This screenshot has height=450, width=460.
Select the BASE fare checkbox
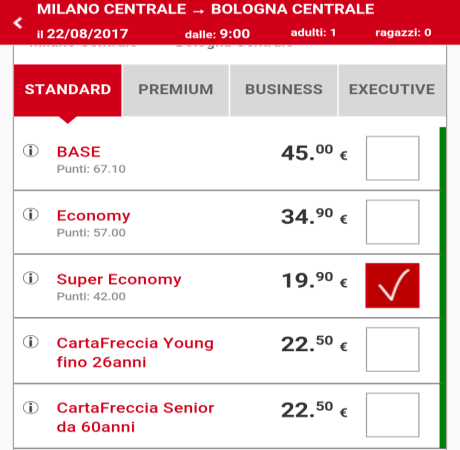pos(392,158)
